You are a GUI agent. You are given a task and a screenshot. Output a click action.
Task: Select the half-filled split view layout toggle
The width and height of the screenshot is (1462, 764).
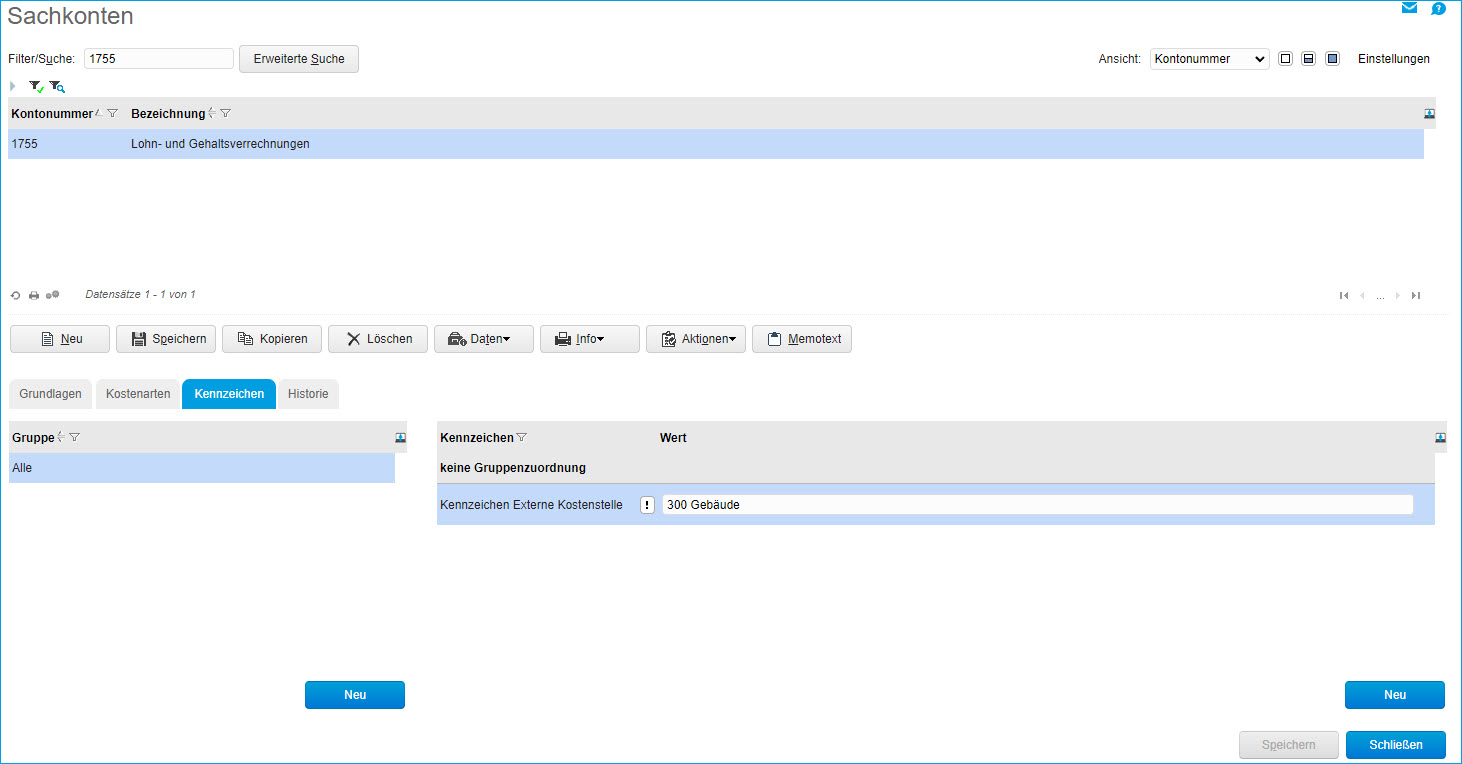click(1307, 59)
